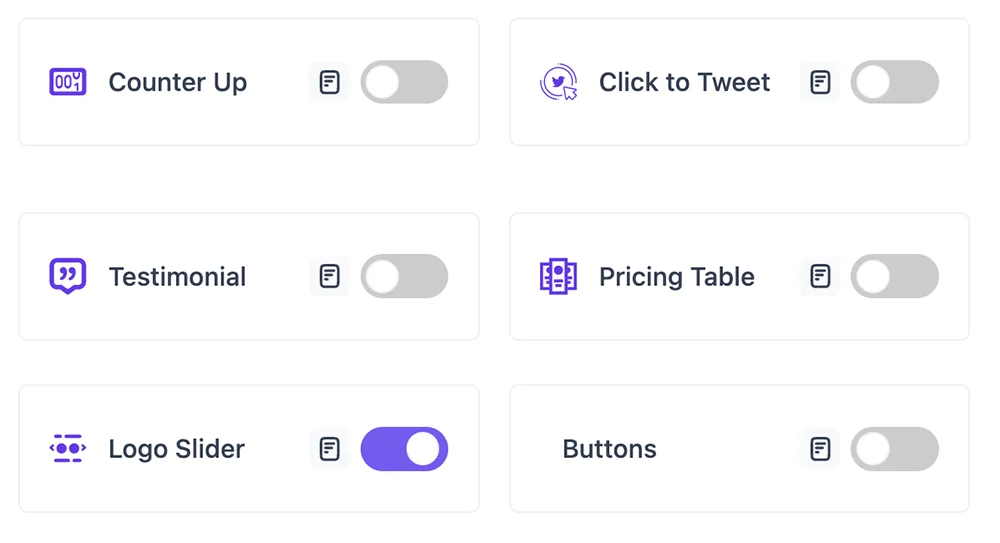Click the Click to Tweet Twitter icon
Screen dimensions: 1000x543
(x=559, y=82)
